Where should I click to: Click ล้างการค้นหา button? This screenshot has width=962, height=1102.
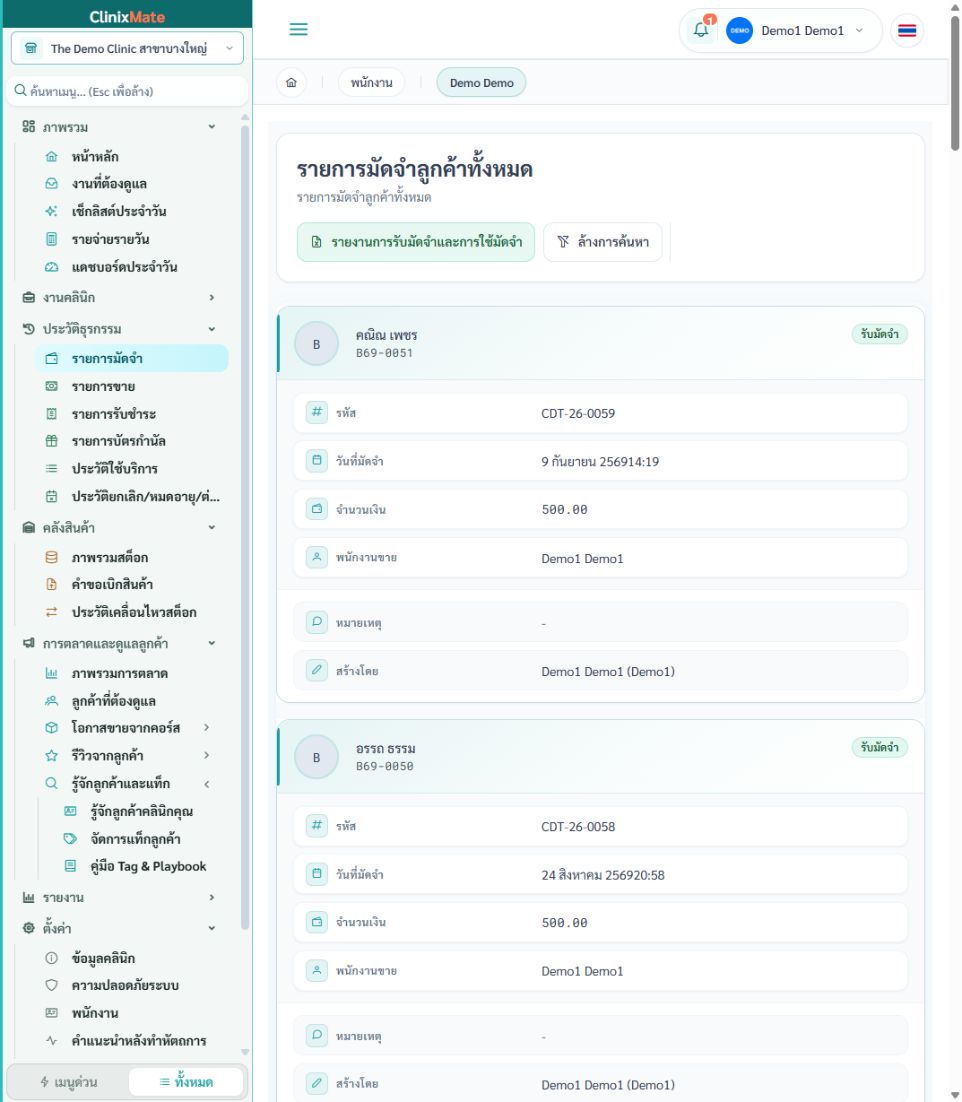point(603,242)
